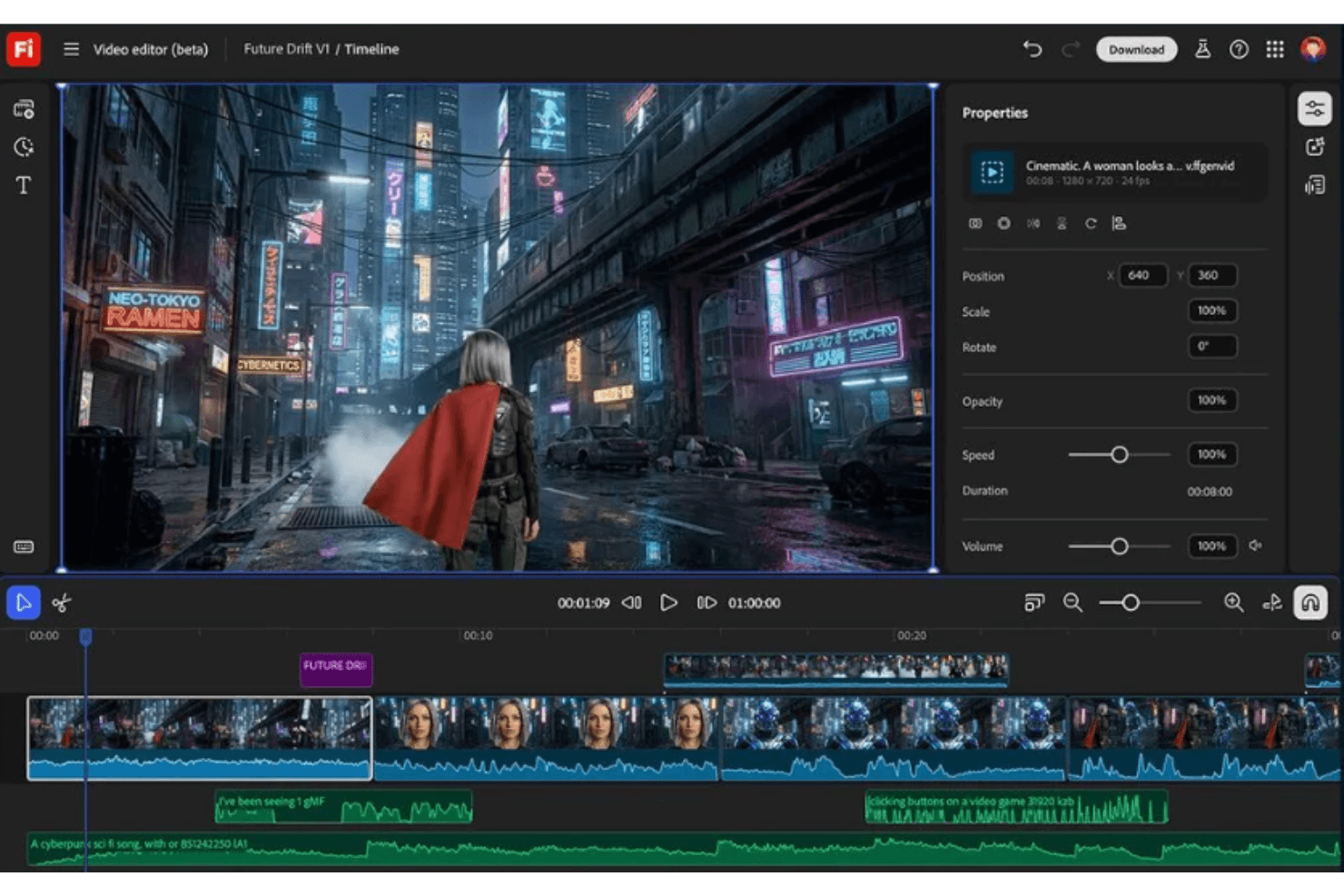1344x896 pixels.
Task: Open the media panel in left sidebar
Action: coord(24,110)
